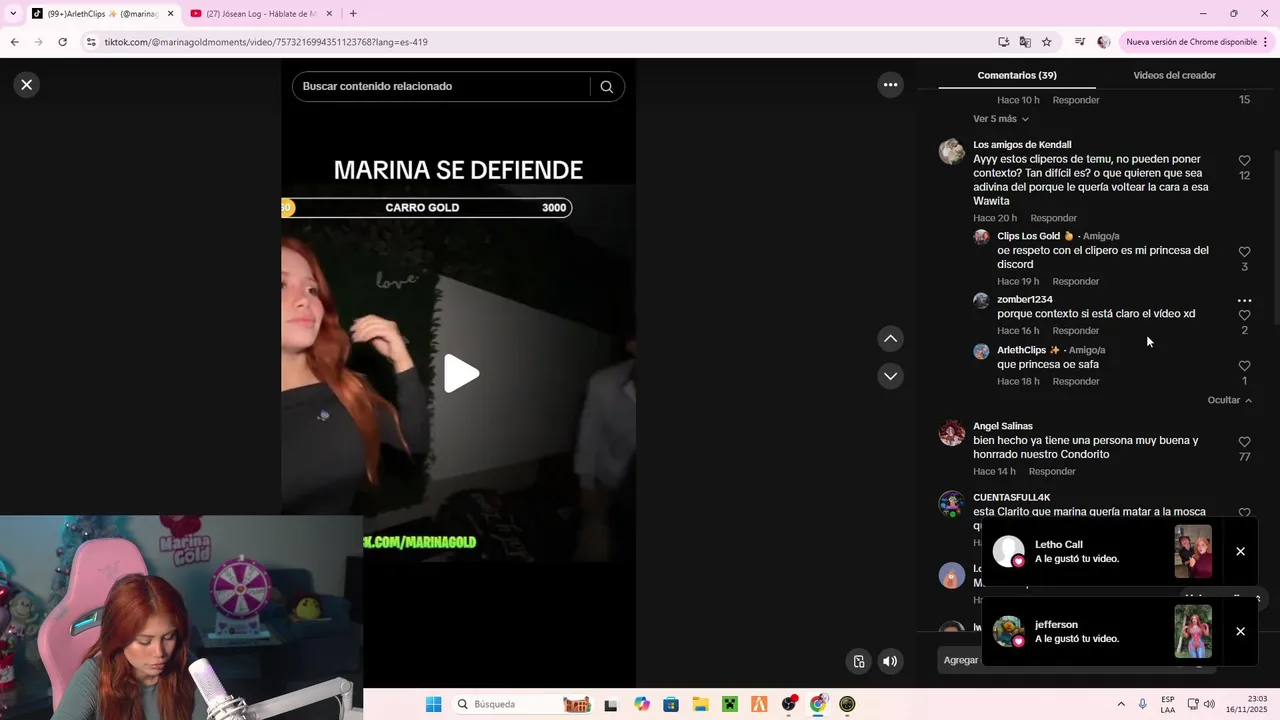Open a new browser tab
This screenshot has width=1280, height=720.
(x=353, y=14)
